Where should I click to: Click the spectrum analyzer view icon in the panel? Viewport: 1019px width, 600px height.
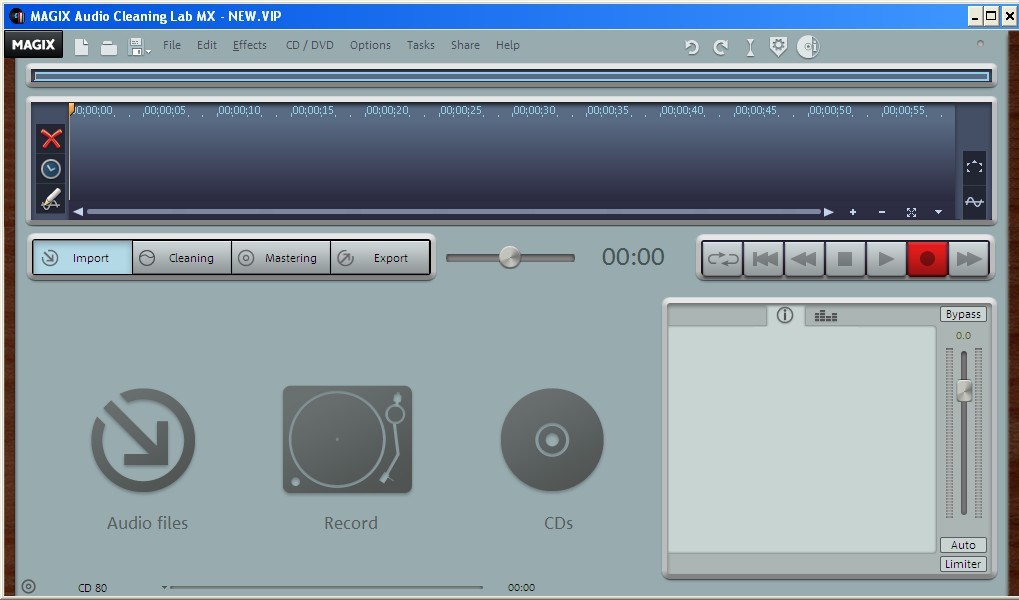(x=825, y=316)
